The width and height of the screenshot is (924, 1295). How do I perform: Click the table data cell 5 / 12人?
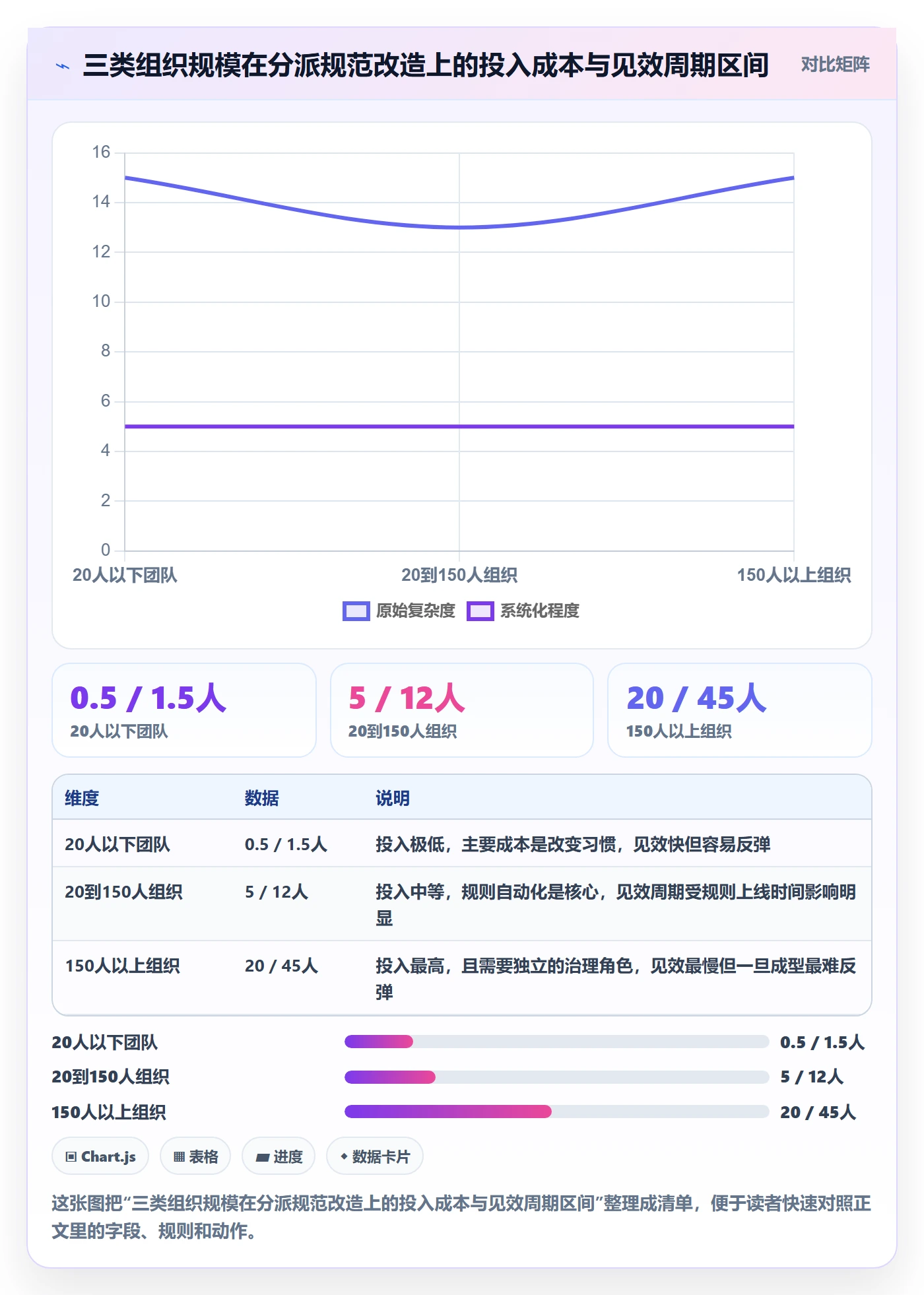point(277,892)
